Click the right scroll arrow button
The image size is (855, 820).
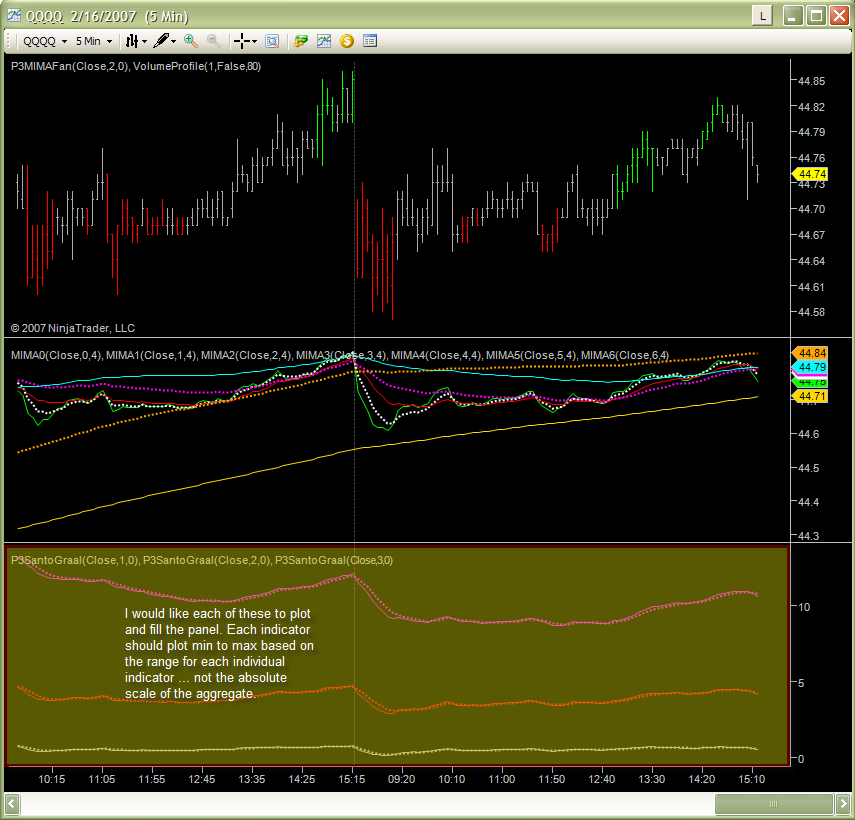(842, 804)
